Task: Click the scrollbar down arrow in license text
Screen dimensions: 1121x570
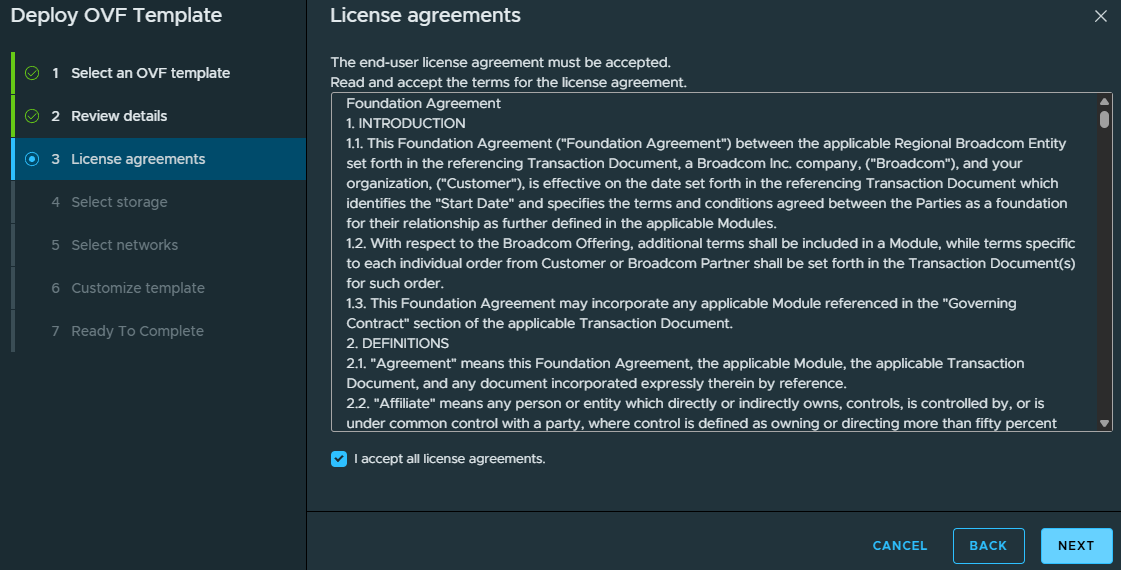Action: 1105,423
